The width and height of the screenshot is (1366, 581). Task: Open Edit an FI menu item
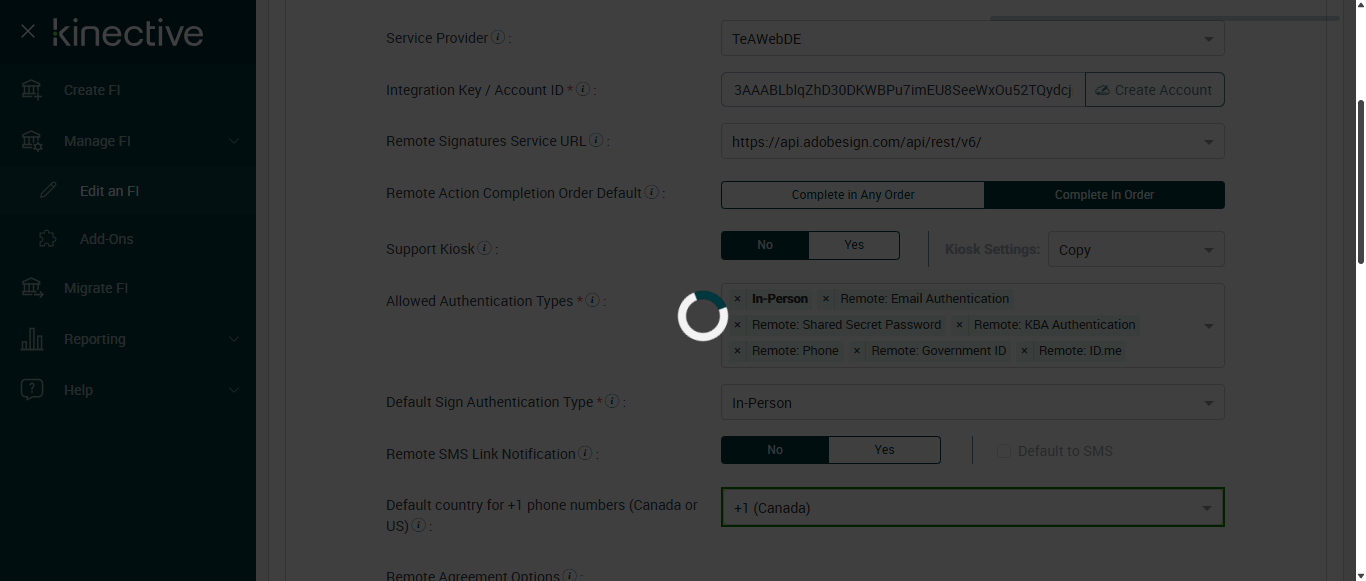tap(109, 191)
